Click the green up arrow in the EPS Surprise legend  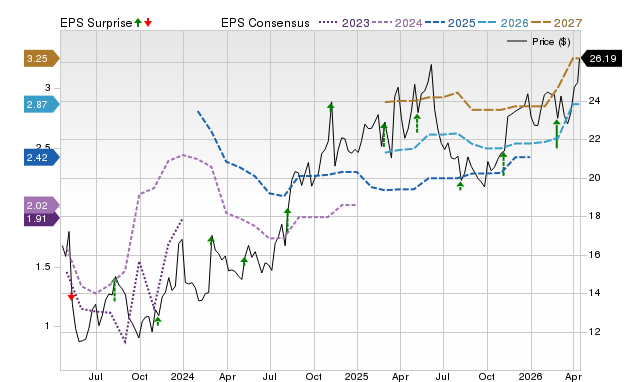click(x=138, y=23)
